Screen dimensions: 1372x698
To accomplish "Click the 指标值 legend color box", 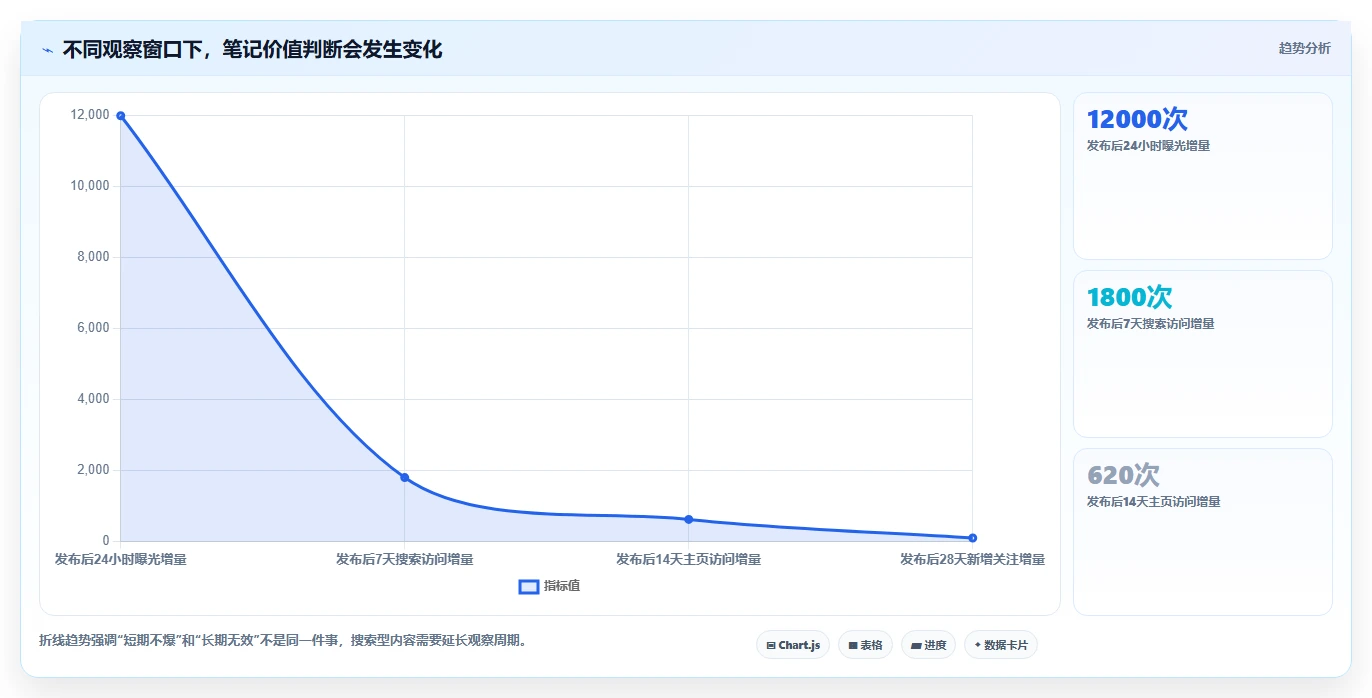I will pos(529,586).
